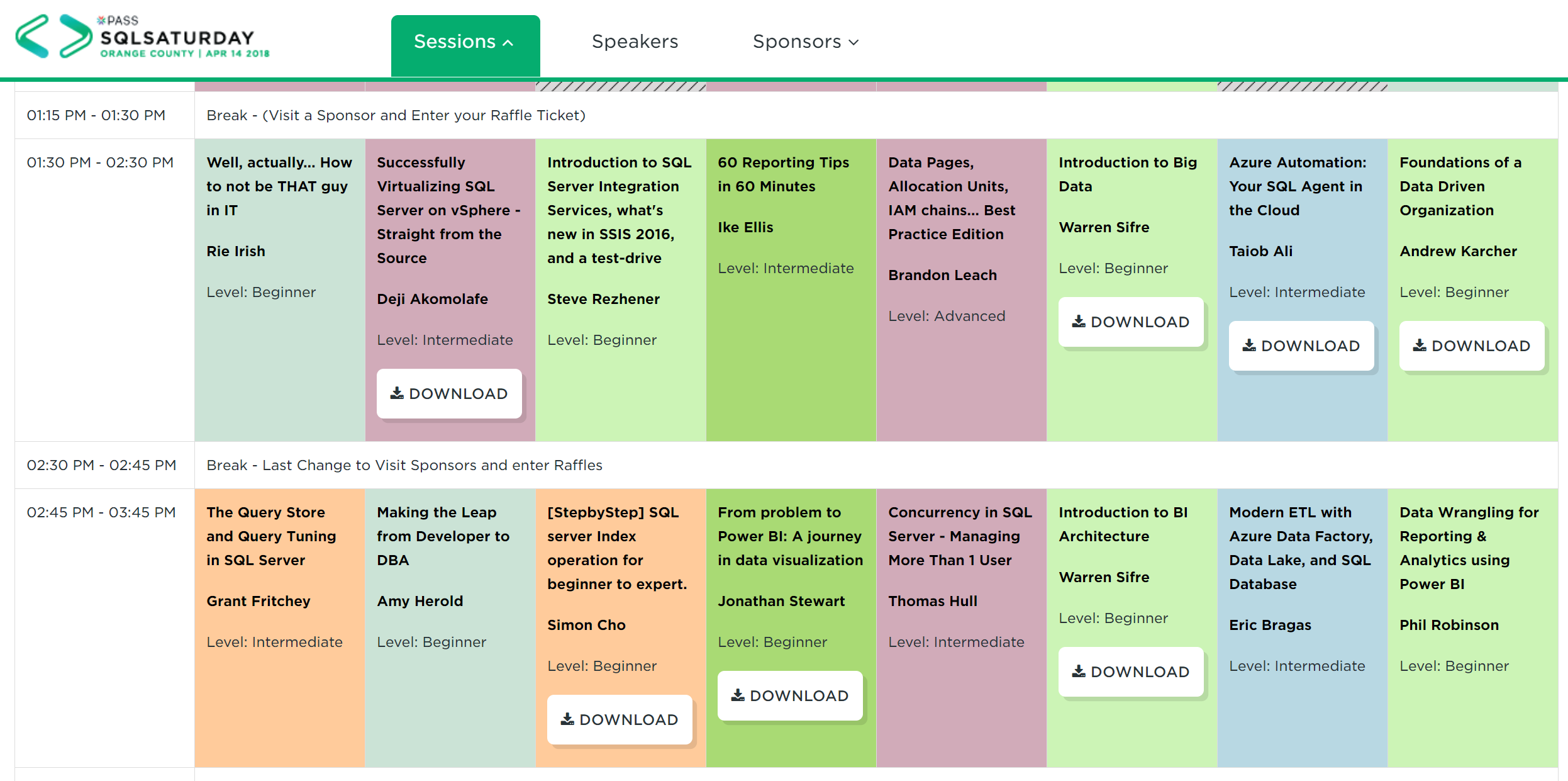
Task: Open 'Modern ETL with Azure Data Factory' session
Action: [1301, 548]
